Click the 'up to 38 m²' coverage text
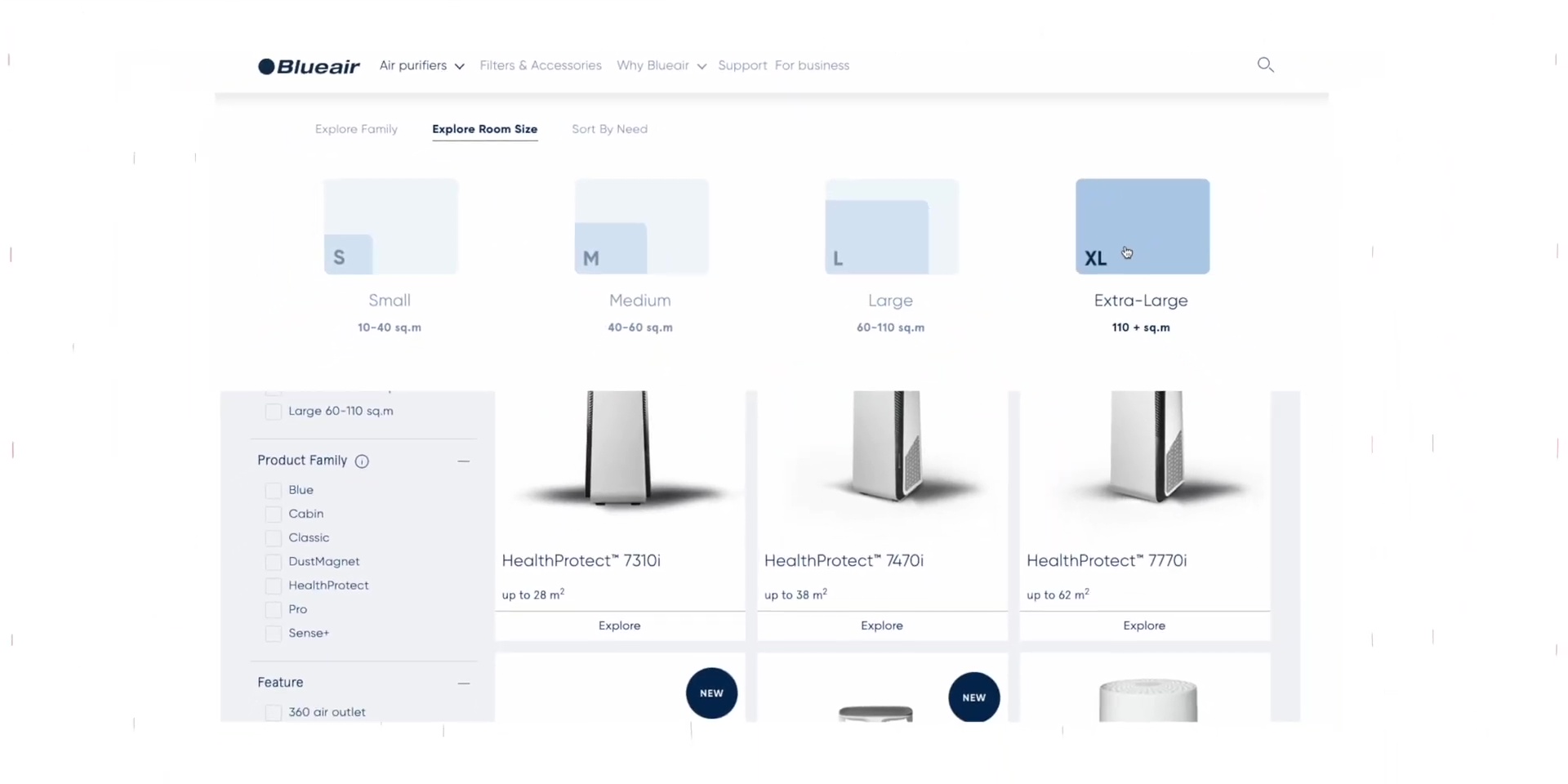This screenshot has height=784, width=1568. 795,595
